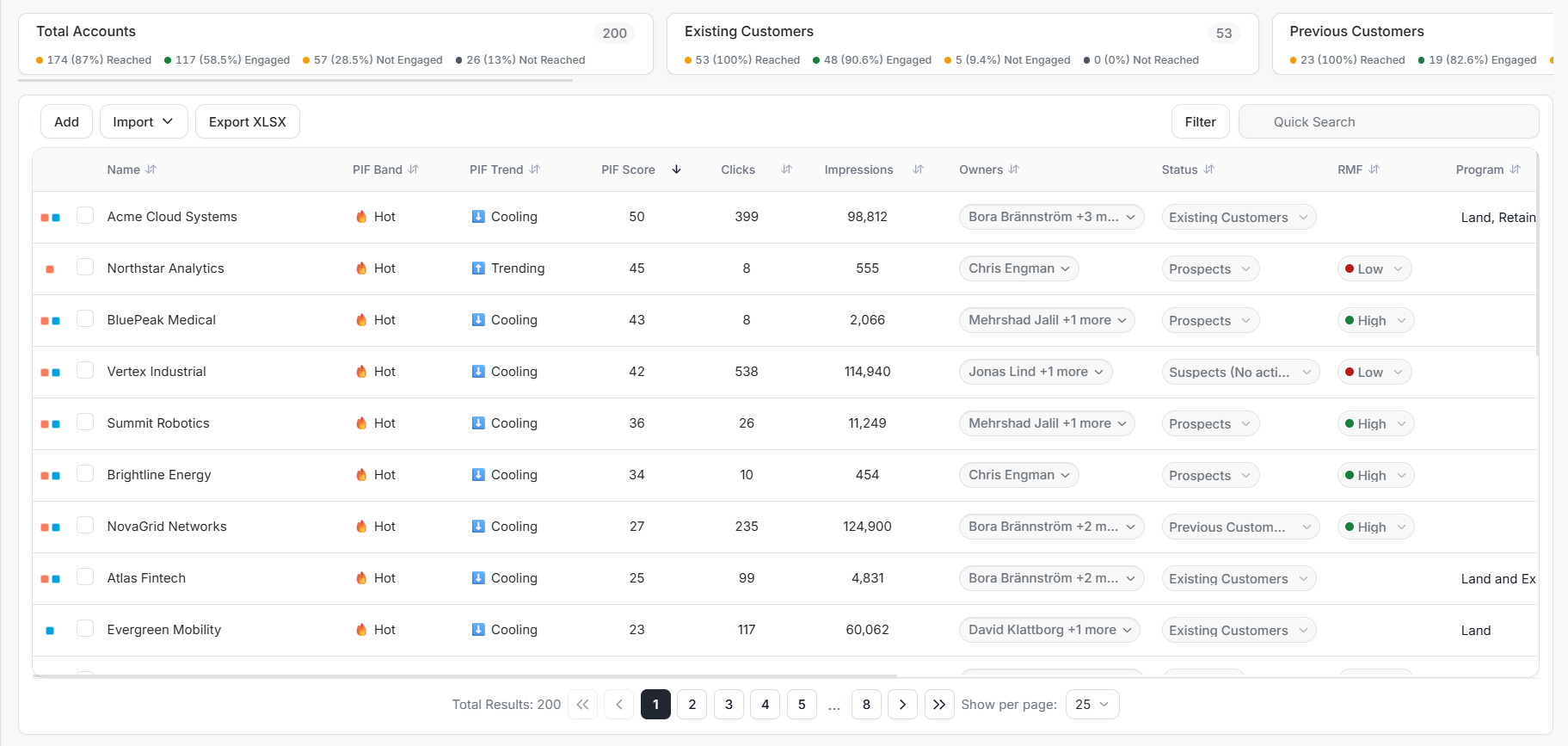
Task: Check the Vertex Industrial row
Action: point(85,370)
